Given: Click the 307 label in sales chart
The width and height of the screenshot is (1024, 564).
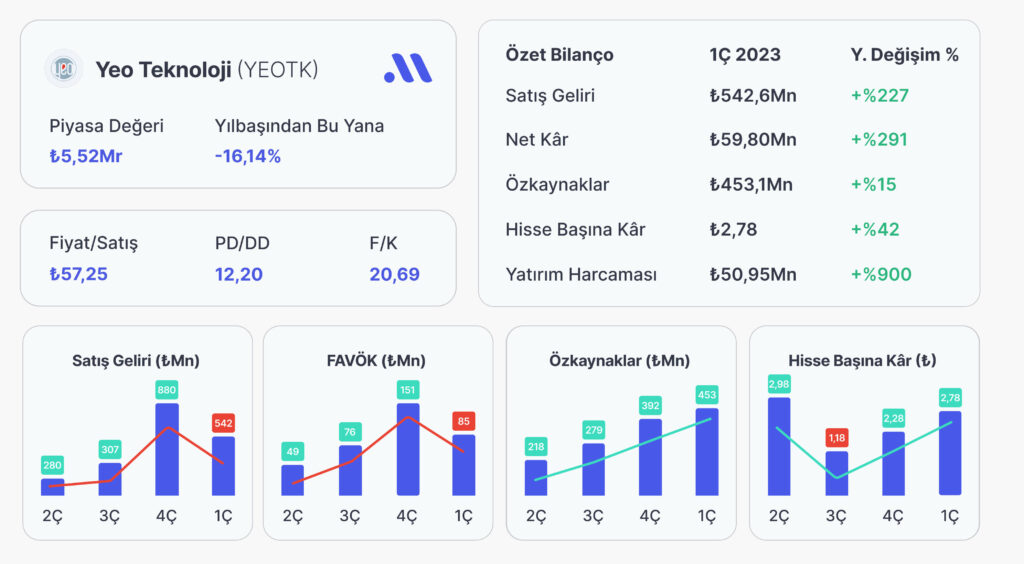Looking at the screenshot, I should click(110, 449).
